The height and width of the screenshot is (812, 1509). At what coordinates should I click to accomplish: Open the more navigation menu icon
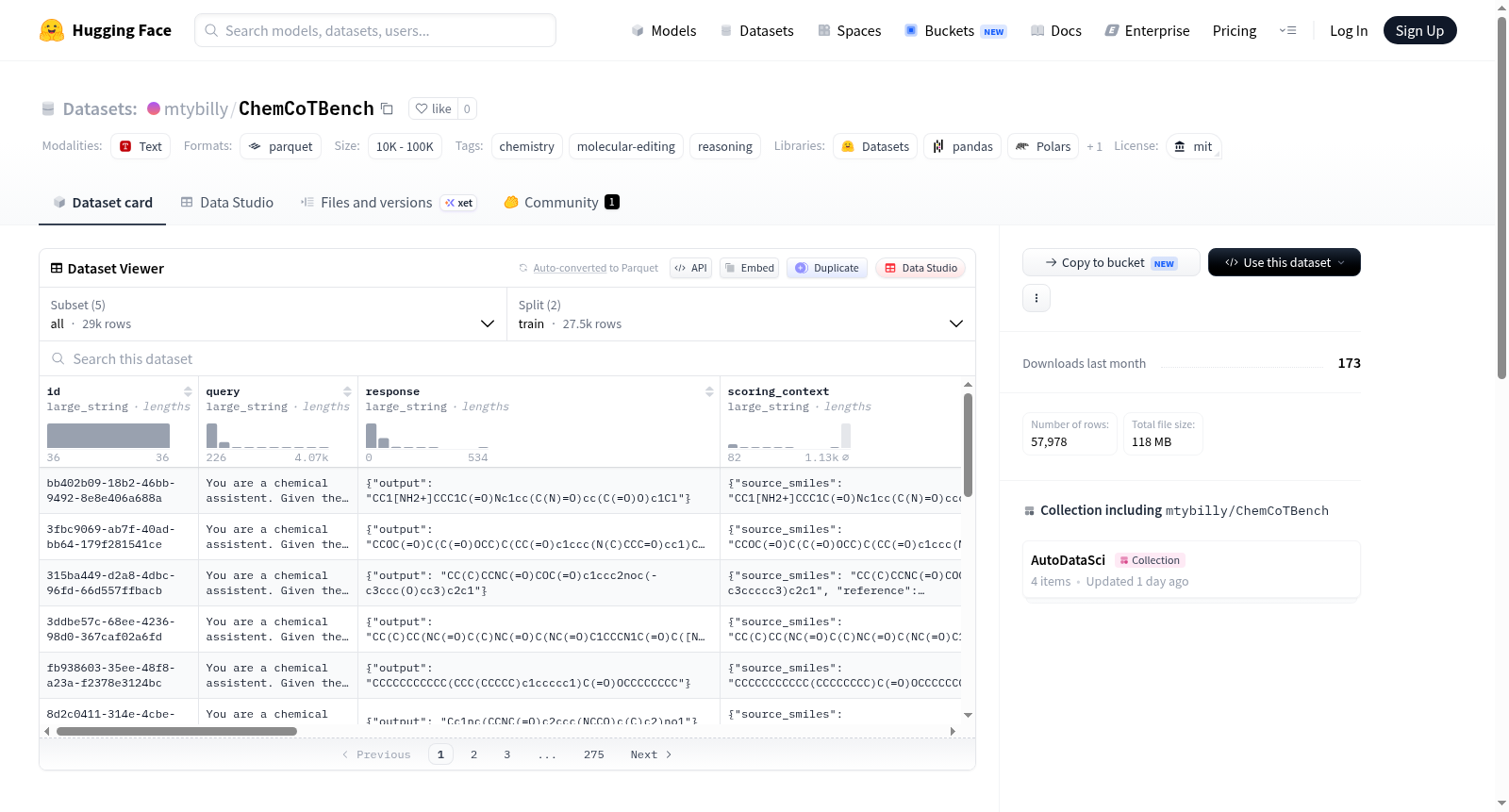(1287, 30)
